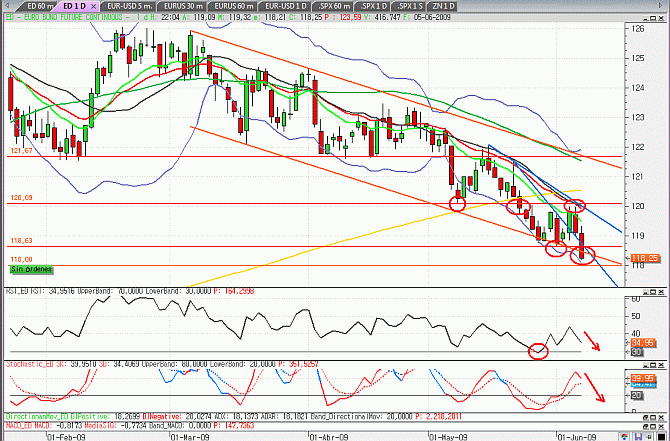Click the blue W icon in bottom bar
The height and width of the screenshot is (441, 670).
[x=638, y=436]
